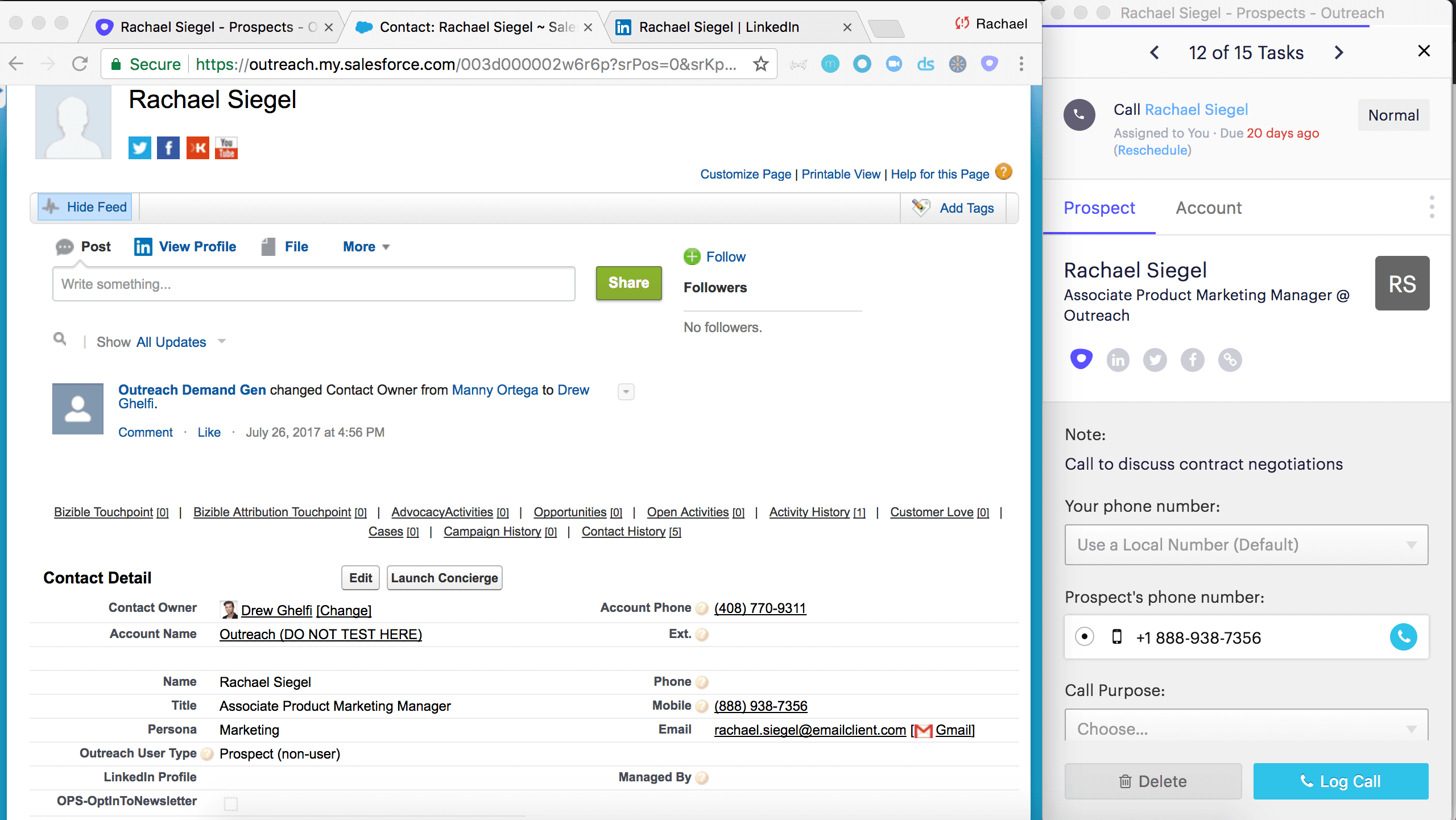
Task: Click the blue phone dial icon
Action: pyautogui.click(x=1403, y=637)
